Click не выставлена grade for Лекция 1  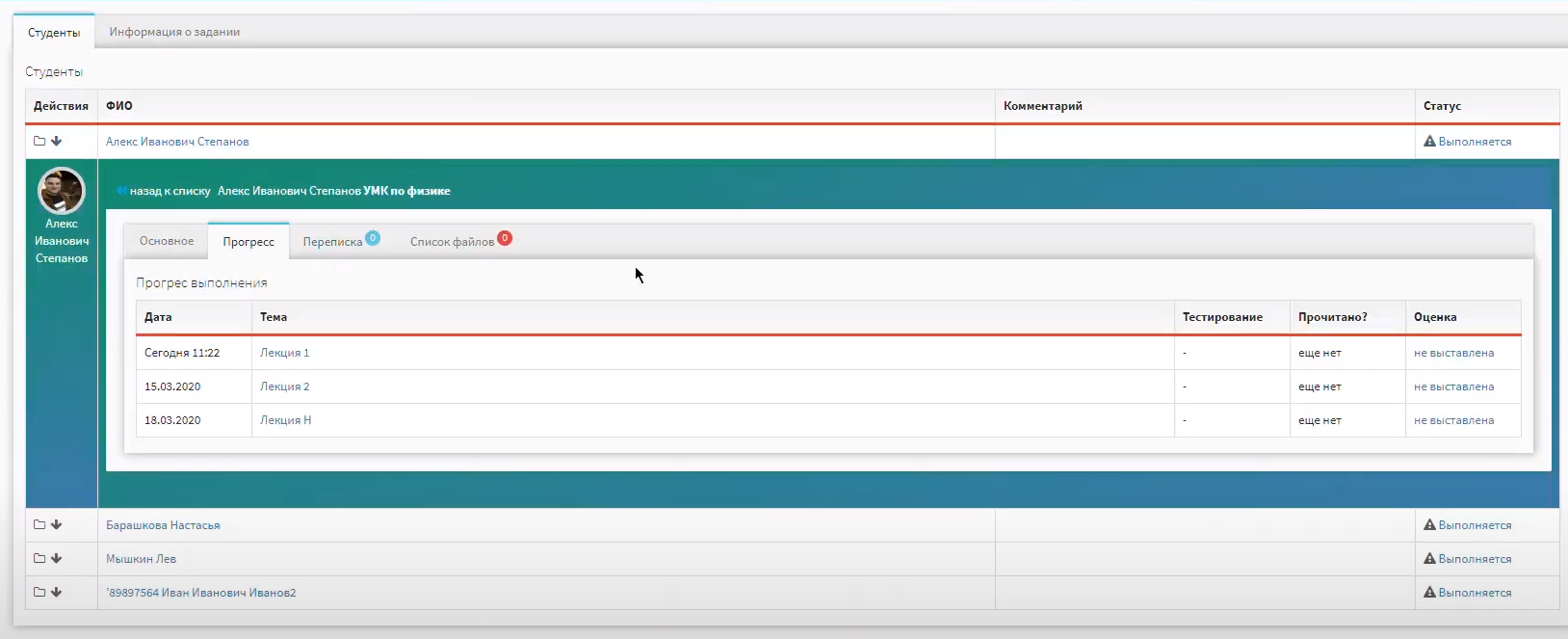tap(1453, 353)
